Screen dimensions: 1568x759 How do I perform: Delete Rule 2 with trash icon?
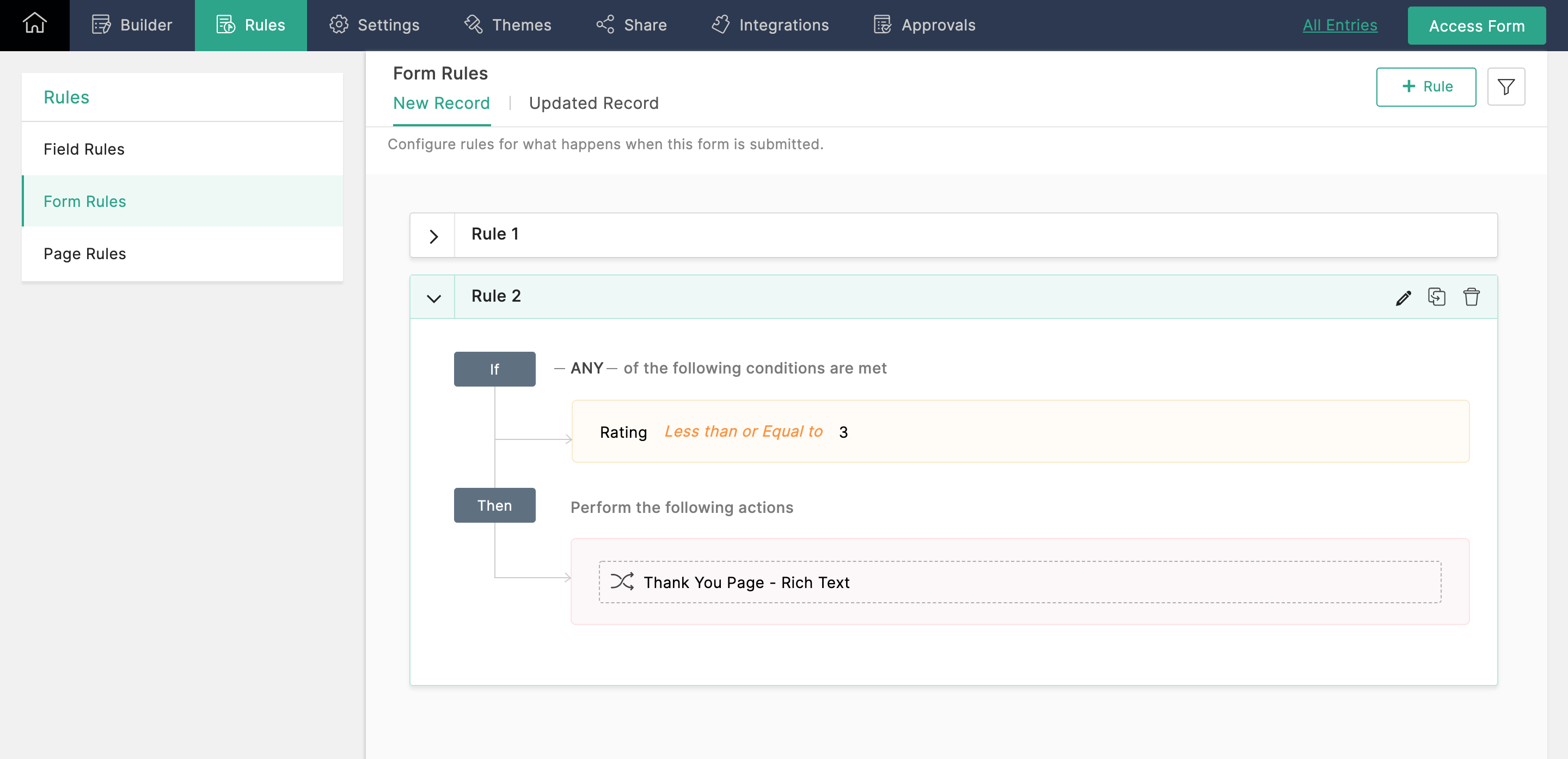(x=1471, y=297)
